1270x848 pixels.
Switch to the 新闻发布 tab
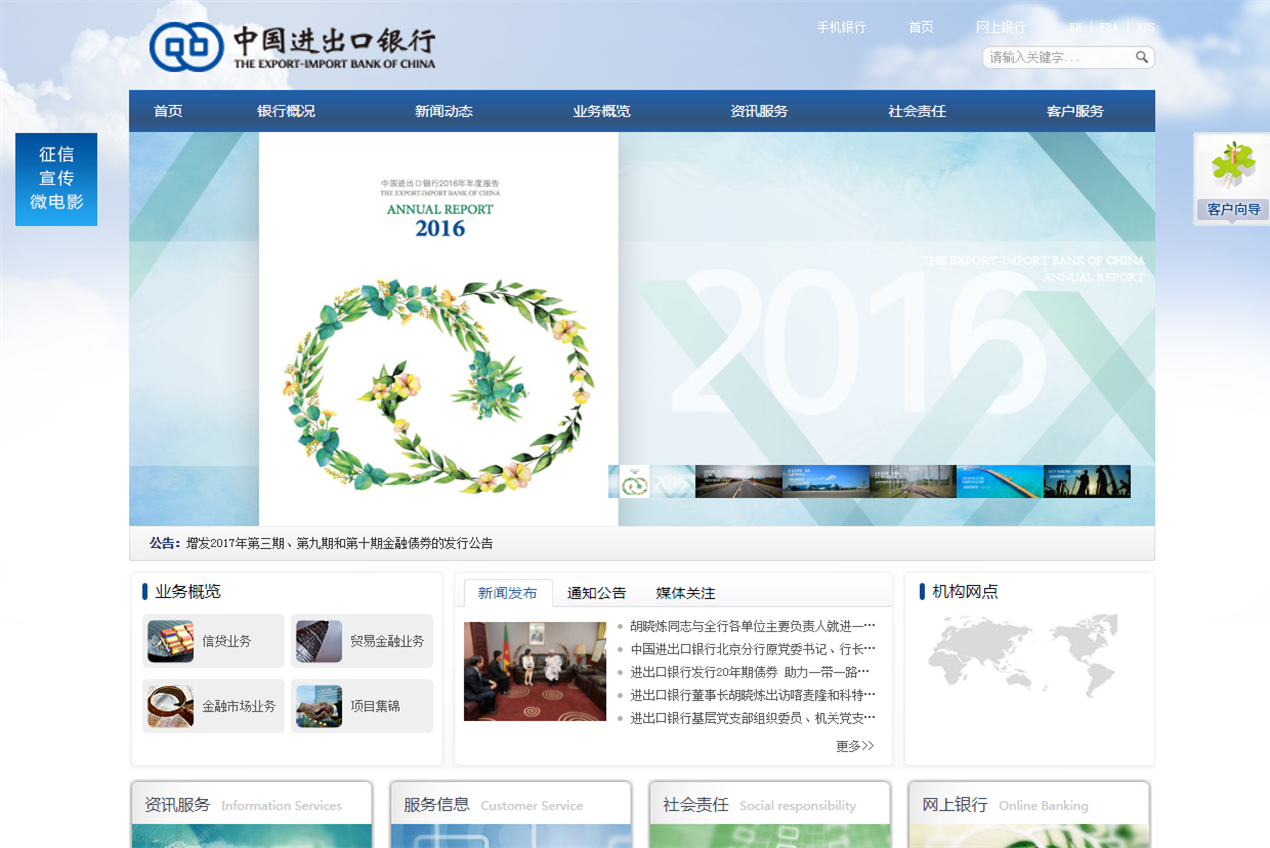508,593
